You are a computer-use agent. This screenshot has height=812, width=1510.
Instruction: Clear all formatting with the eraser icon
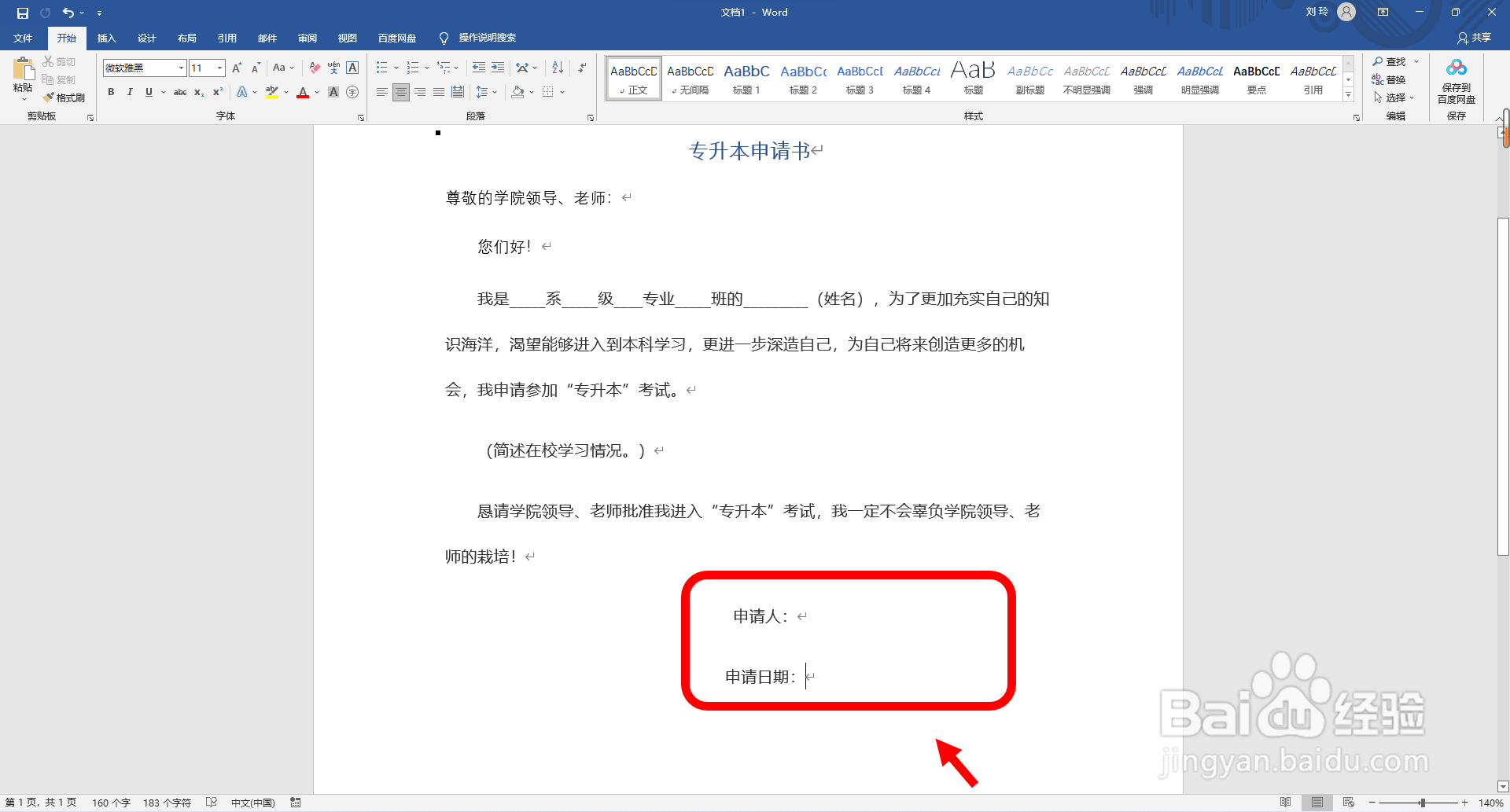pyautogui.click(x=315, y=68)
